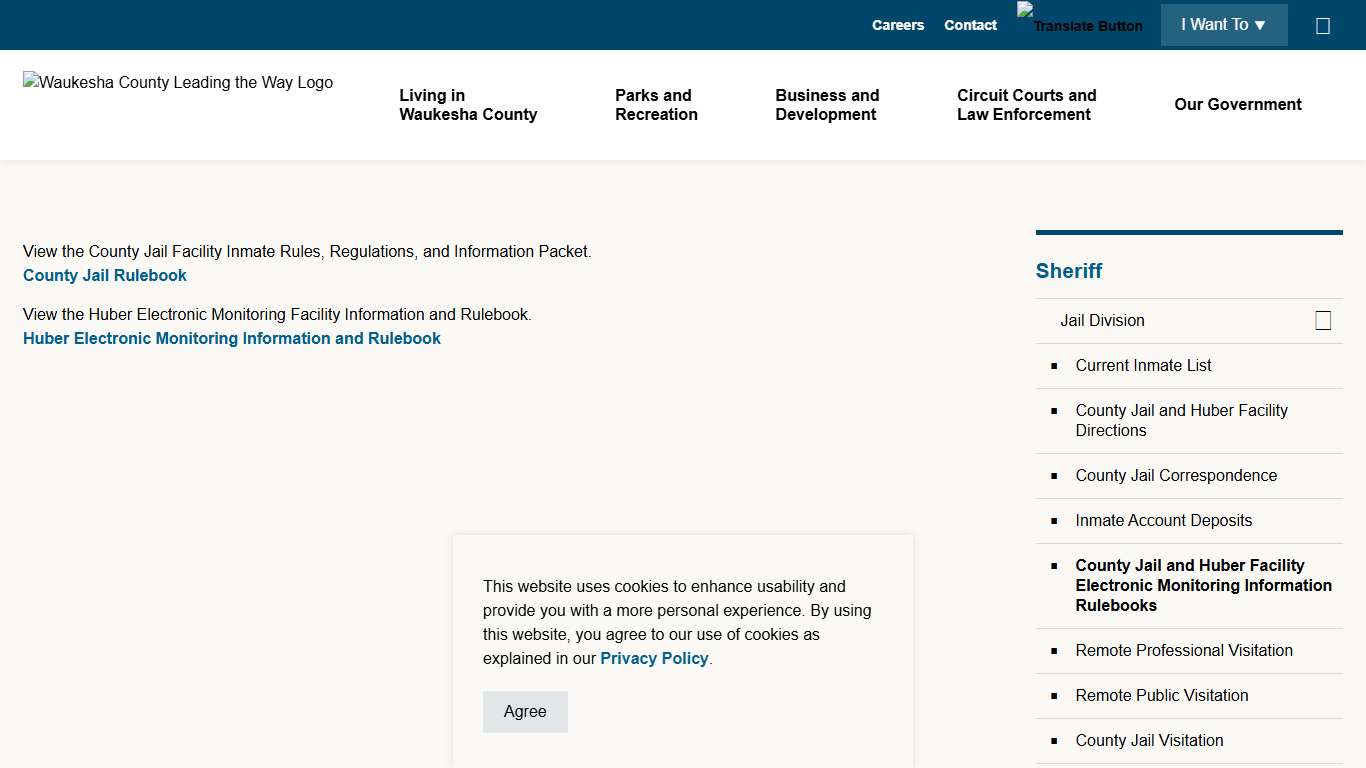Open the County Jail Rulebook link

coord(104,275)
